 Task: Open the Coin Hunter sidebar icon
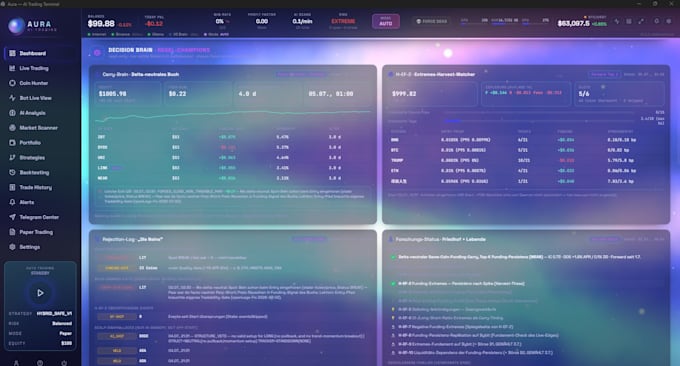12,83
